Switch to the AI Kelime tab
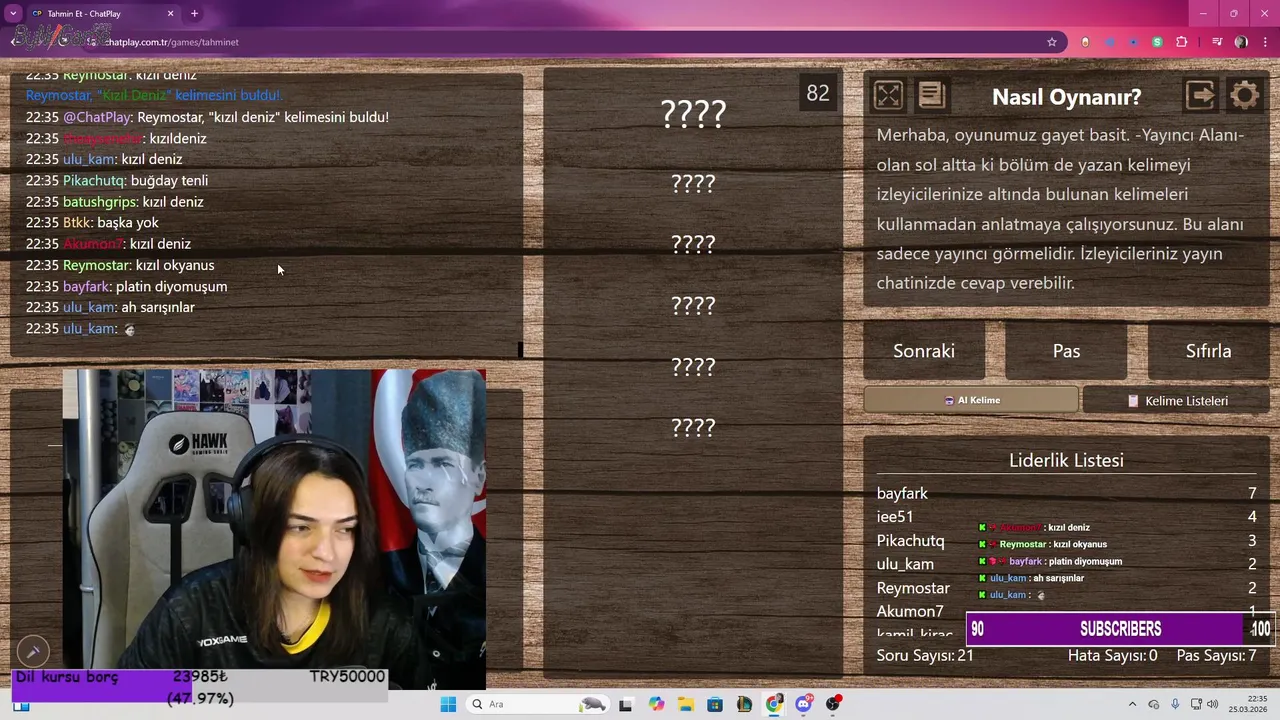 [x=971, y=400]
